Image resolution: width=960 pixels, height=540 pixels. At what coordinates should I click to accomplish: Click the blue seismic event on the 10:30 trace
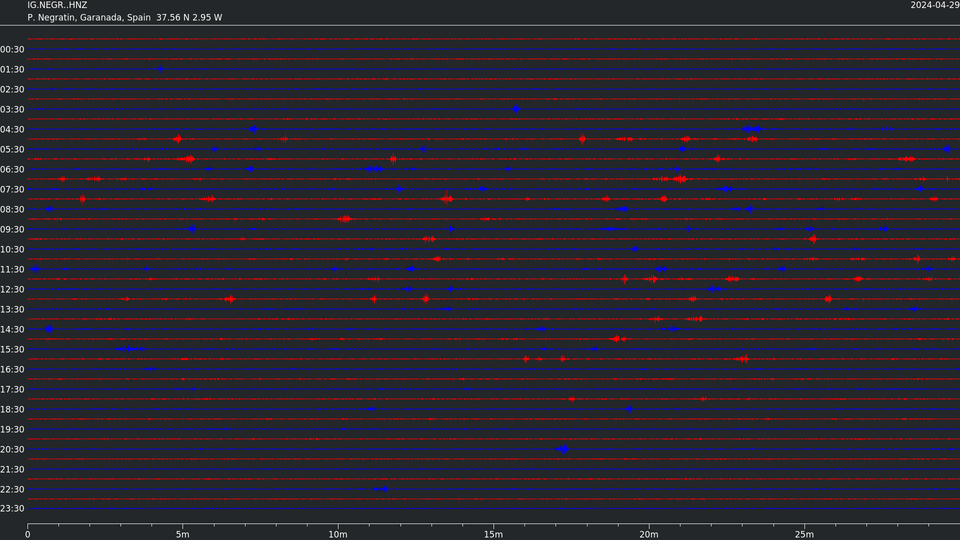coord(635,249)
